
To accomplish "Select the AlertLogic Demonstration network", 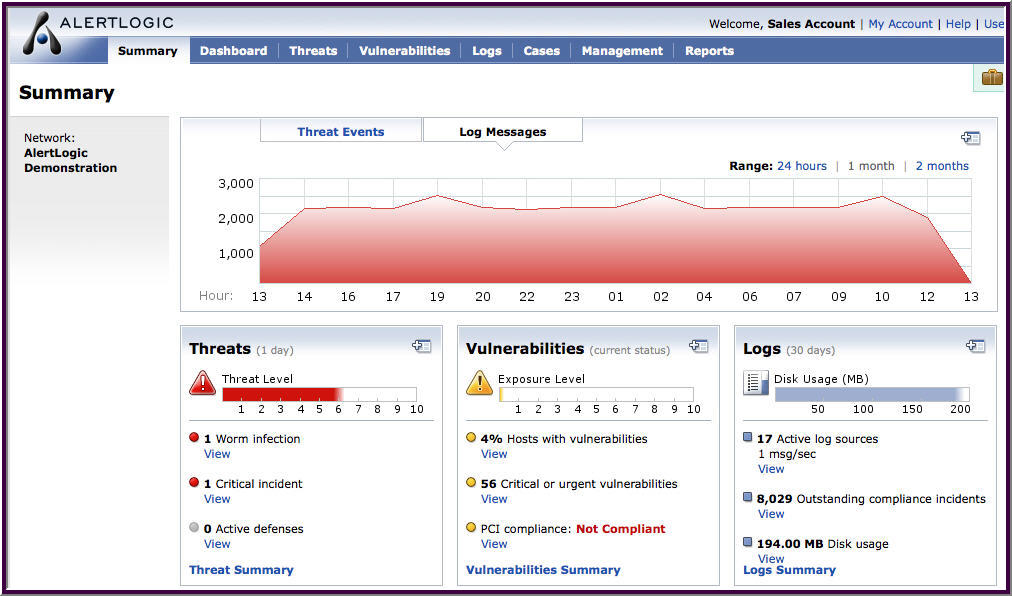I will point(70,160).
